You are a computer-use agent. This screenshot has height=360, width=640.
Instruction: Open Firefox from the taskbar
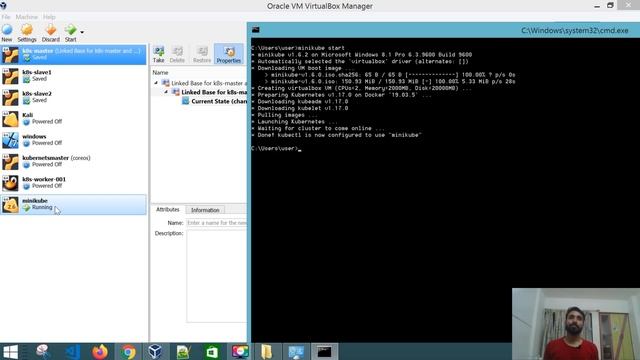(100, 351)
